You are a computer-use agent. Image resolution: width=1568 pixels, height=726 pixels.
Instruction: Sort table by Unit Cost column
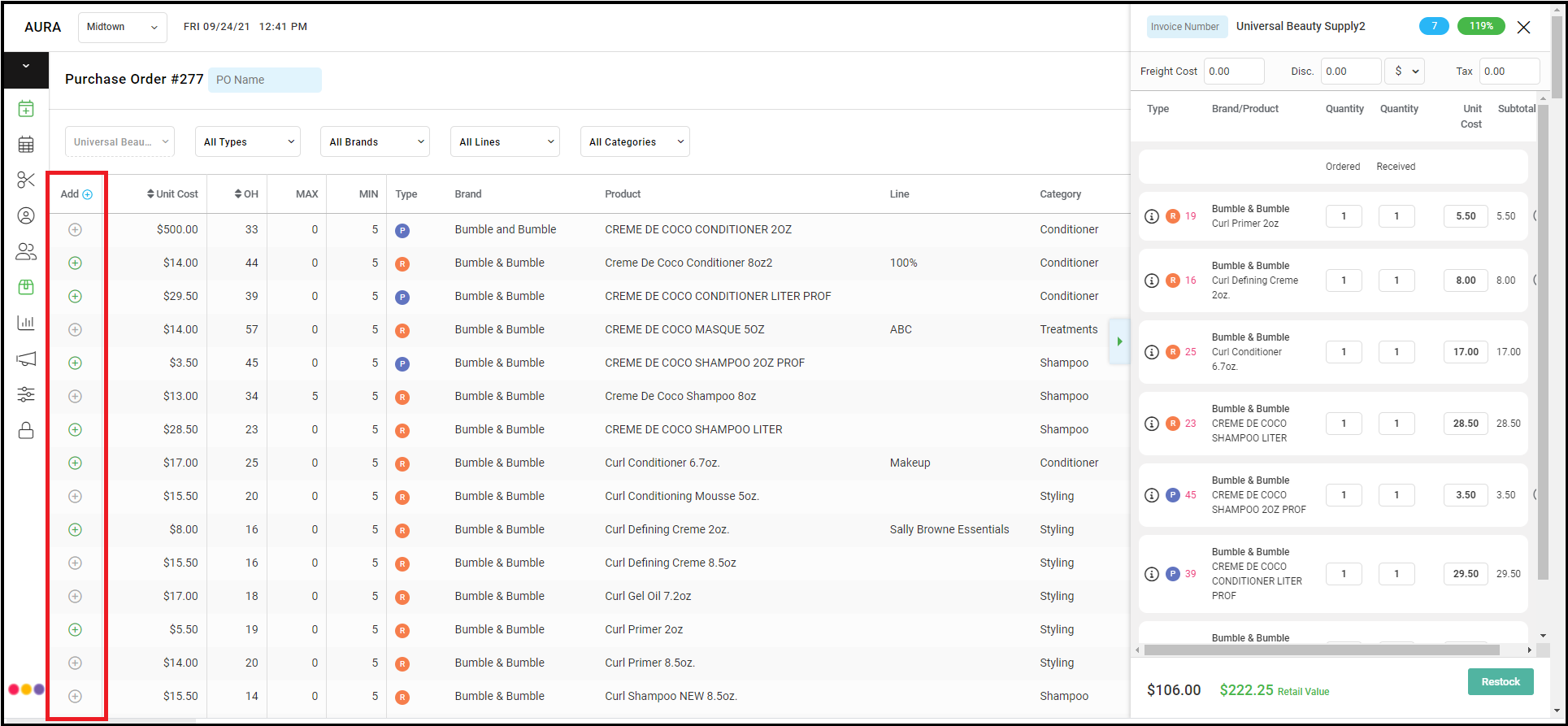(x=172, y=194)
